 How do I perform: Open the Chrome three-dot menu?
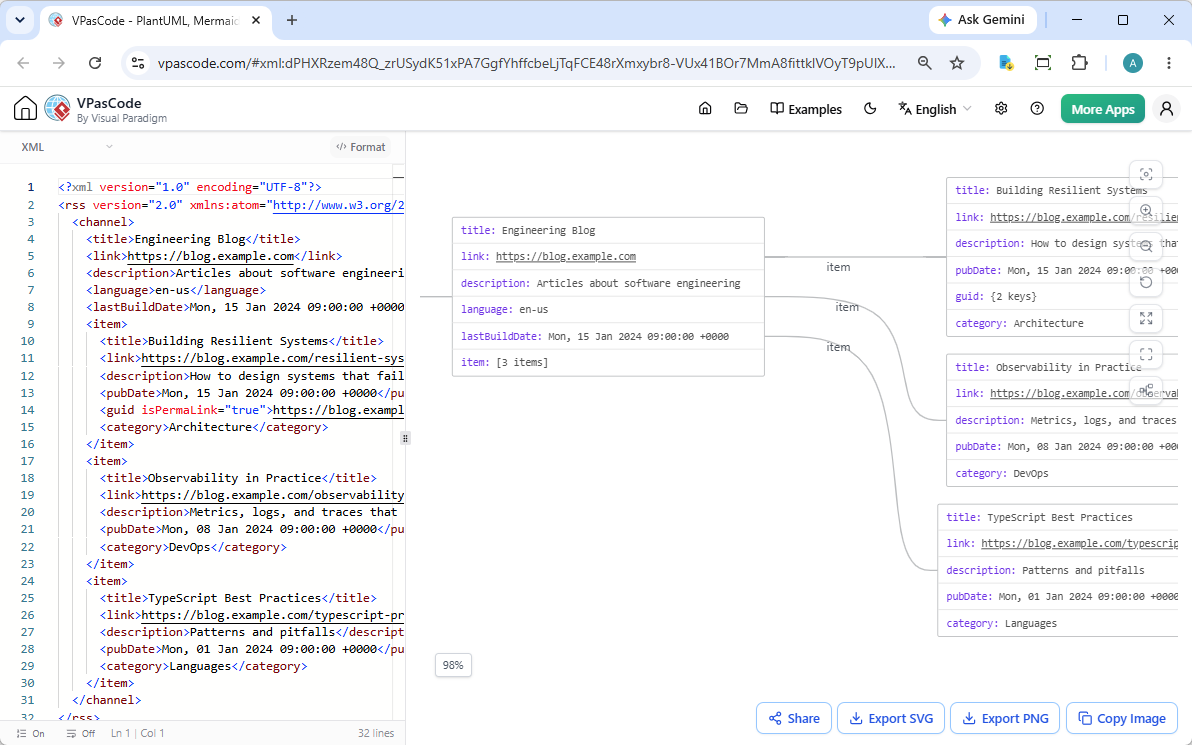tap(1169, 63)
